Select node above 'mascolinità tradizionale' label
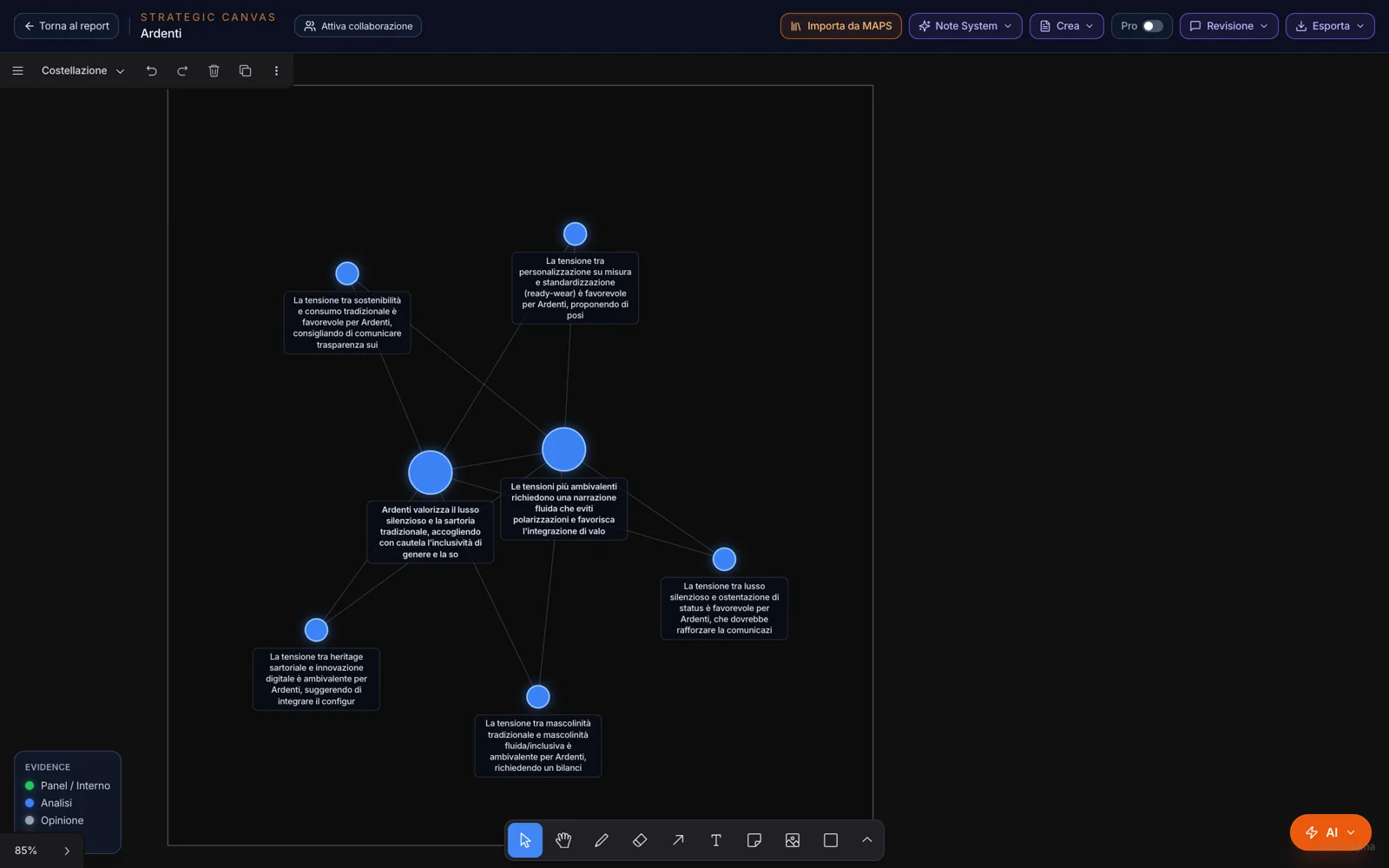 [538, 696]
